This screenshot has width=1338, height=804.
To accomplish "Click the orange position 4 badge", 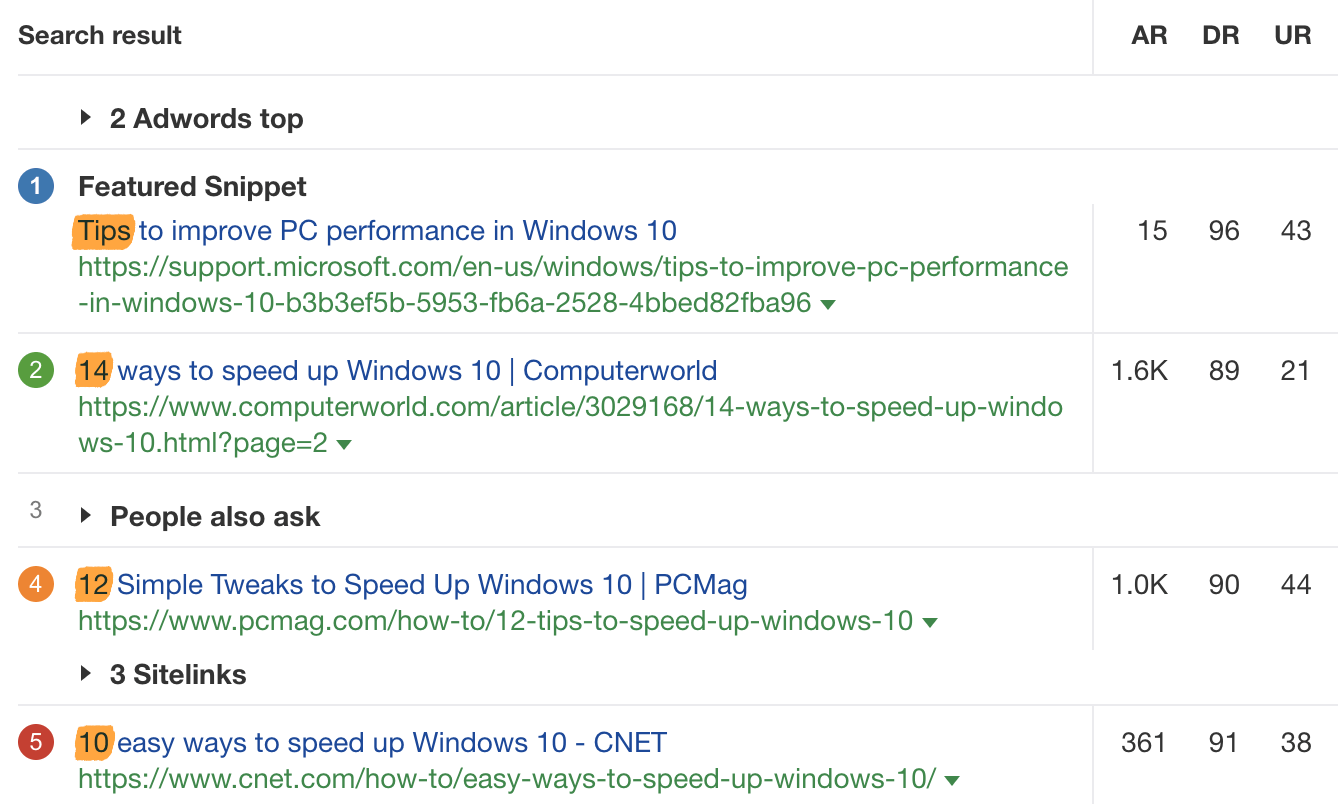I will pos(36,584).
